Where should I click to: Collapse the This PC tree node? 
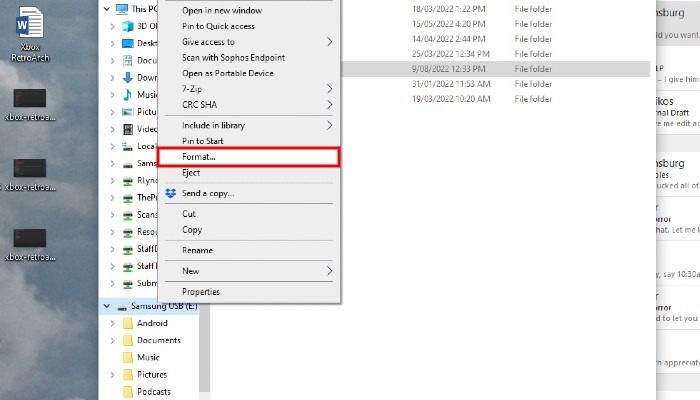tap(107, 8)
